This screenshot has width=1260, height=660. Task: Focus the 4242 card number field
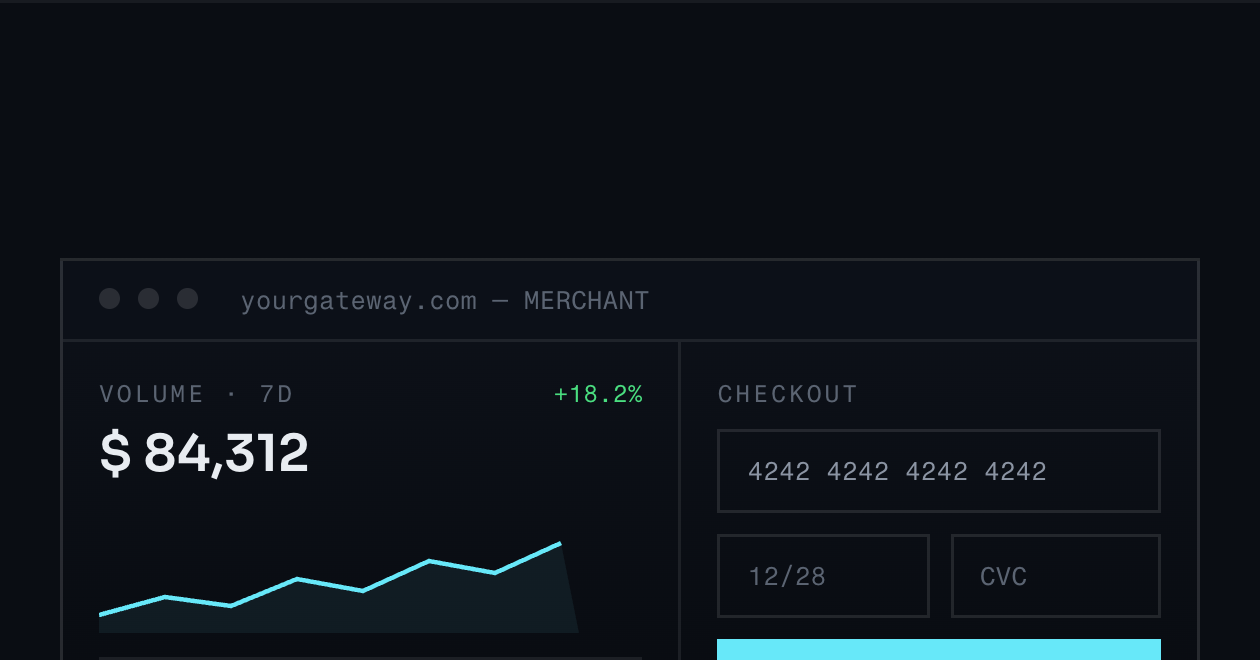(939, 471)
